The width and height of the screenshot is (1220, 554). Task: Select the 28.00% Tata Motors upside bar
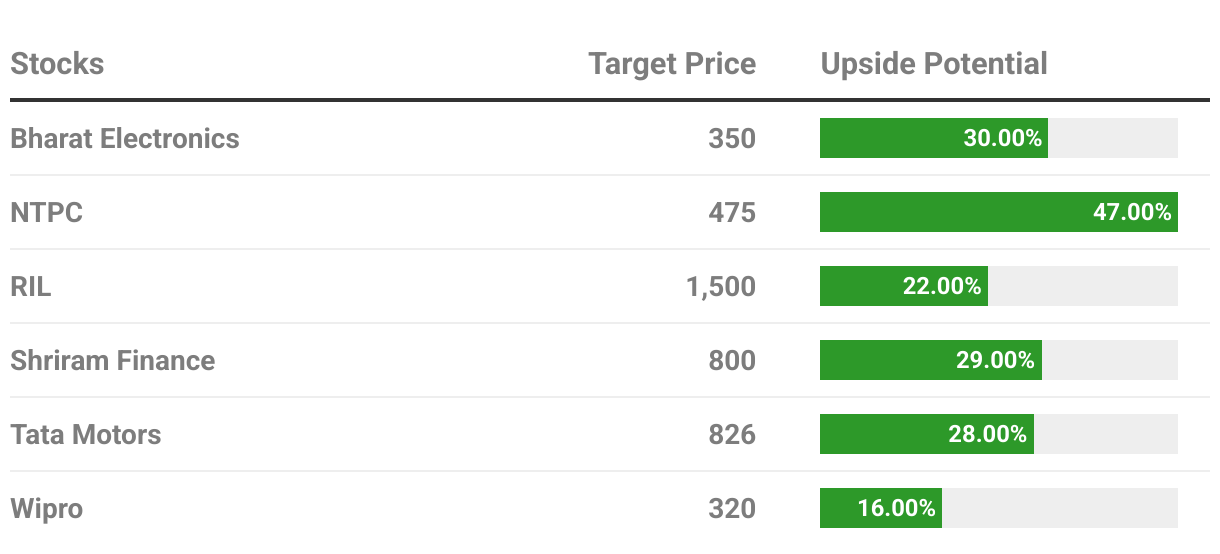click(926, 434)
